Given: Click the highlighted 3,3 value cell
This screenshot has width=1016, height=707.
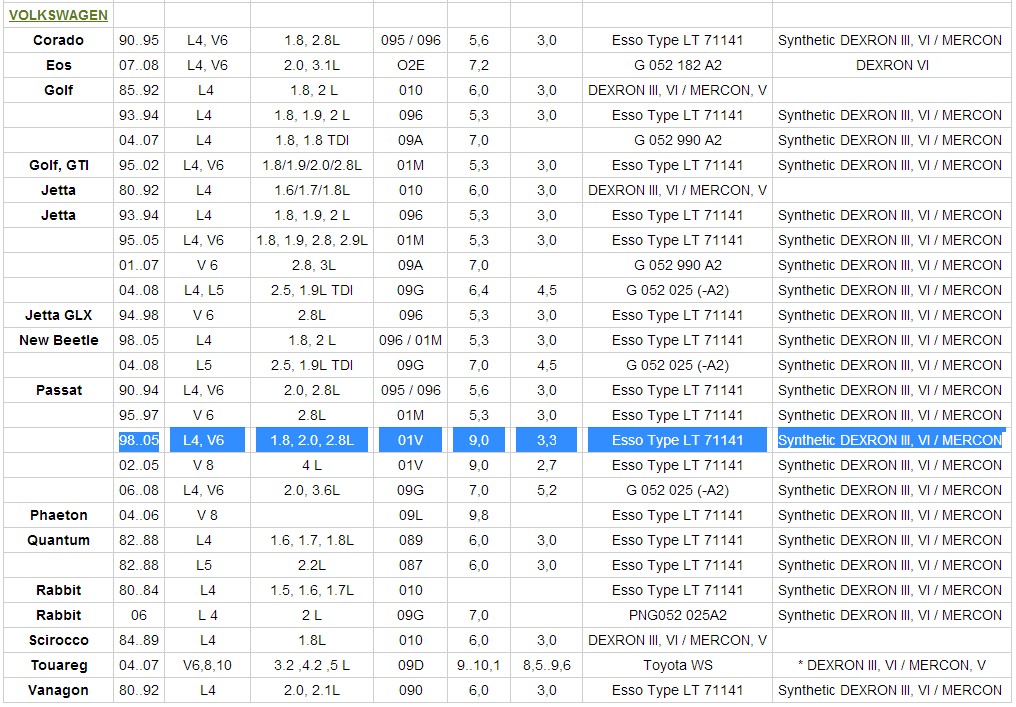Looking at the screenshot, I should (546, 441).
